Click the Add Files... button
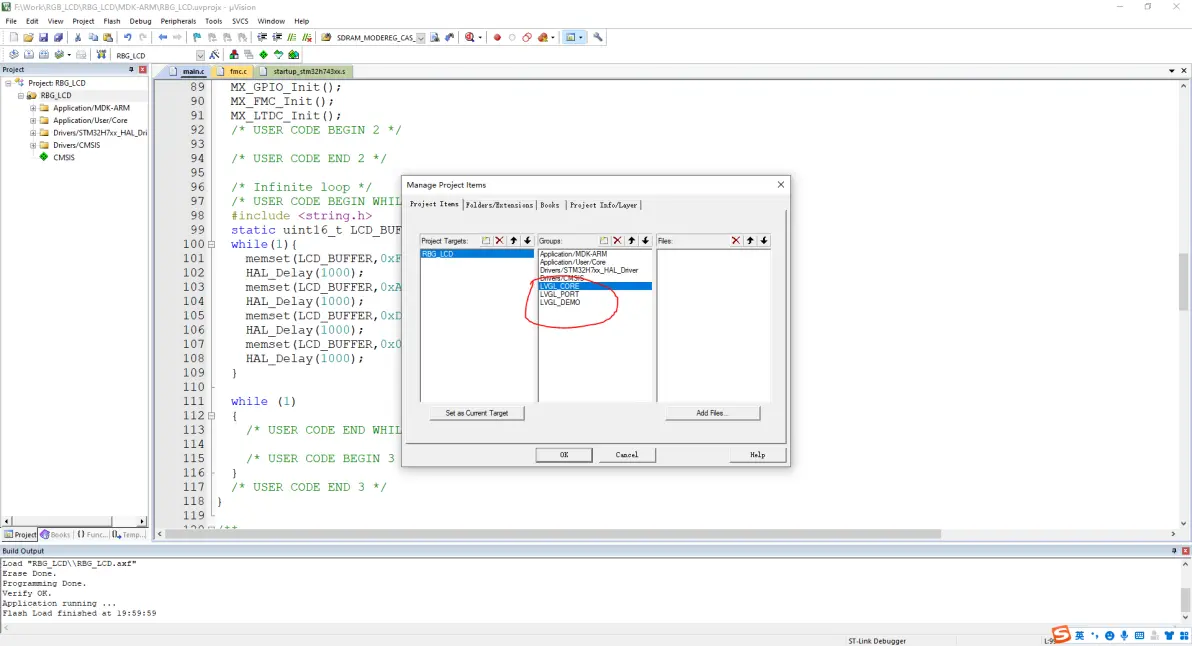Viewport: 1192px width, 646px height. click(x=712, y=413)
